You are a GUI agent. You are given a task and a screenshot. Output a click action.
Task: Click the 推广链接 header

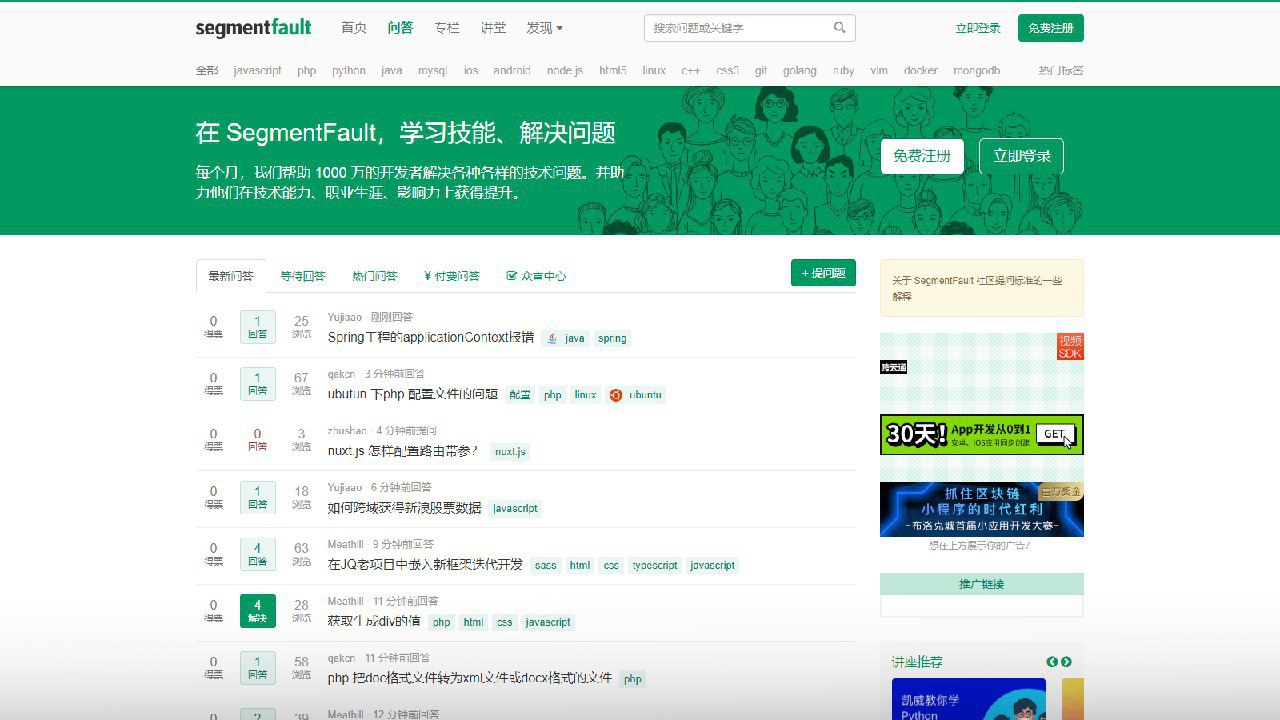coord(981,584)
